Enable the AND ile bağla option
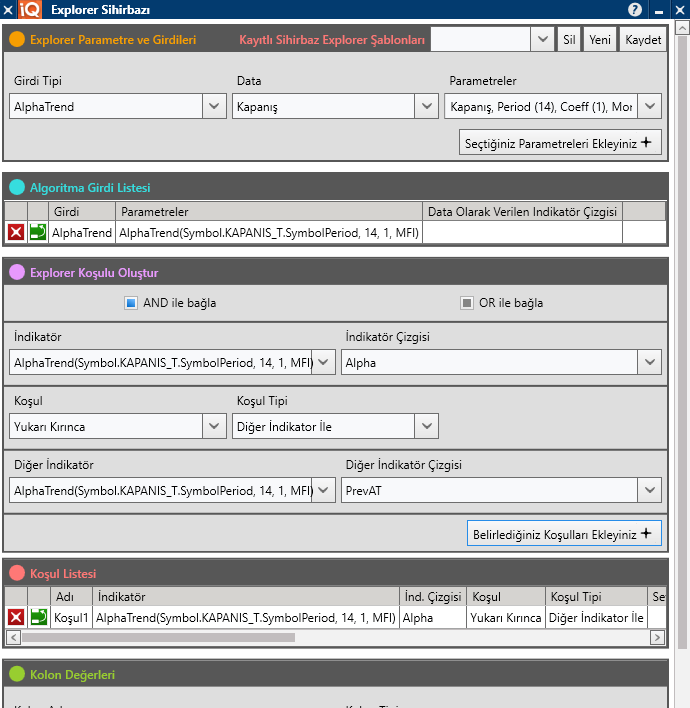The image size is (690, 708). click(130, 303)
